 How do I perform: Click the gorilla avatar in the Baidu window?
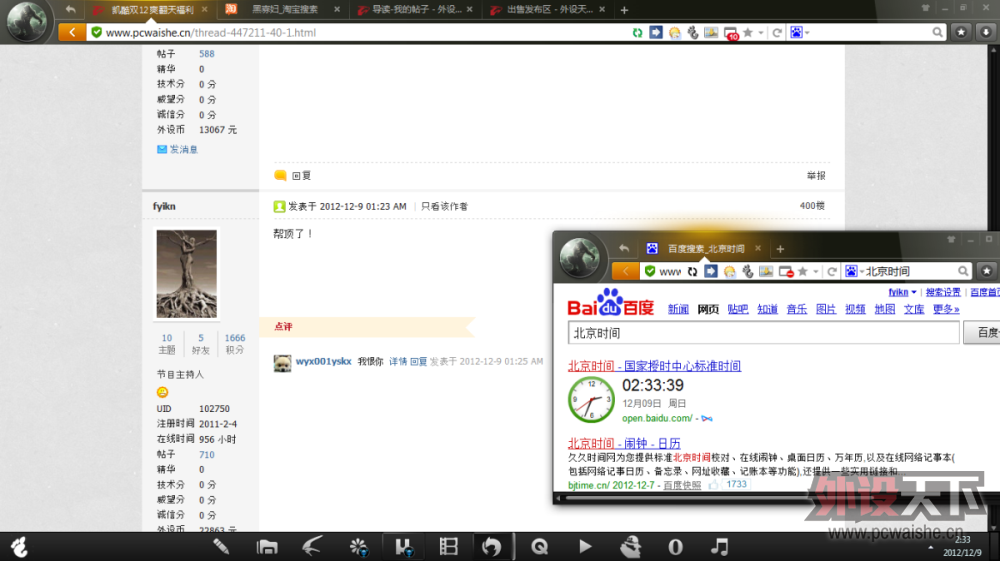(580, 258)
